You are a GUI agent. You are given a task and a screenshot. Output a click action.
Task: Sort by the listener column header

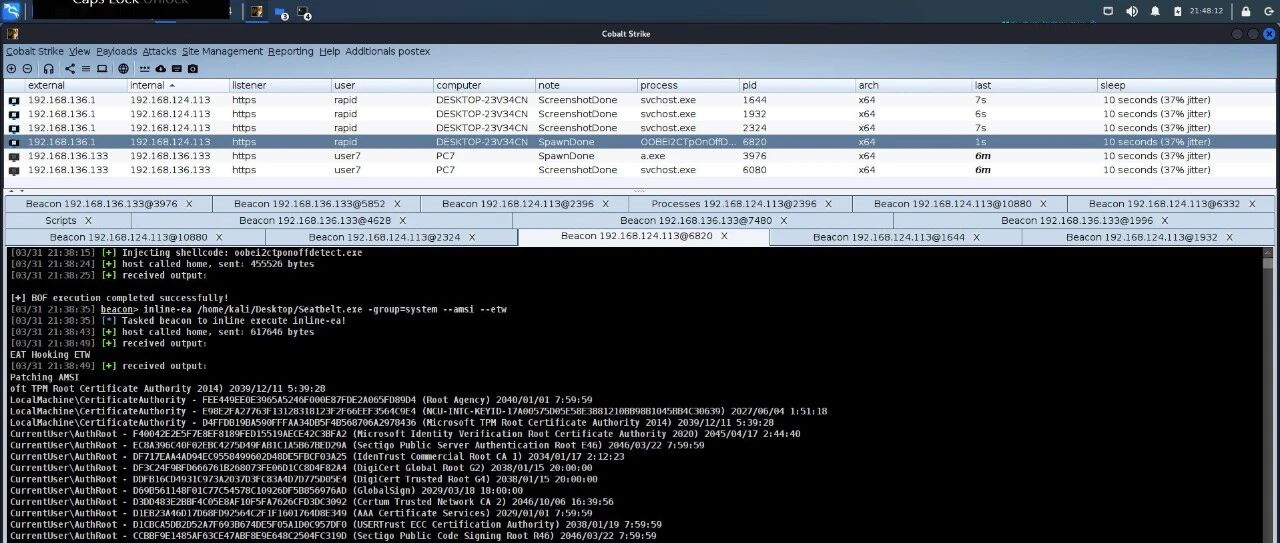point(279,85)
